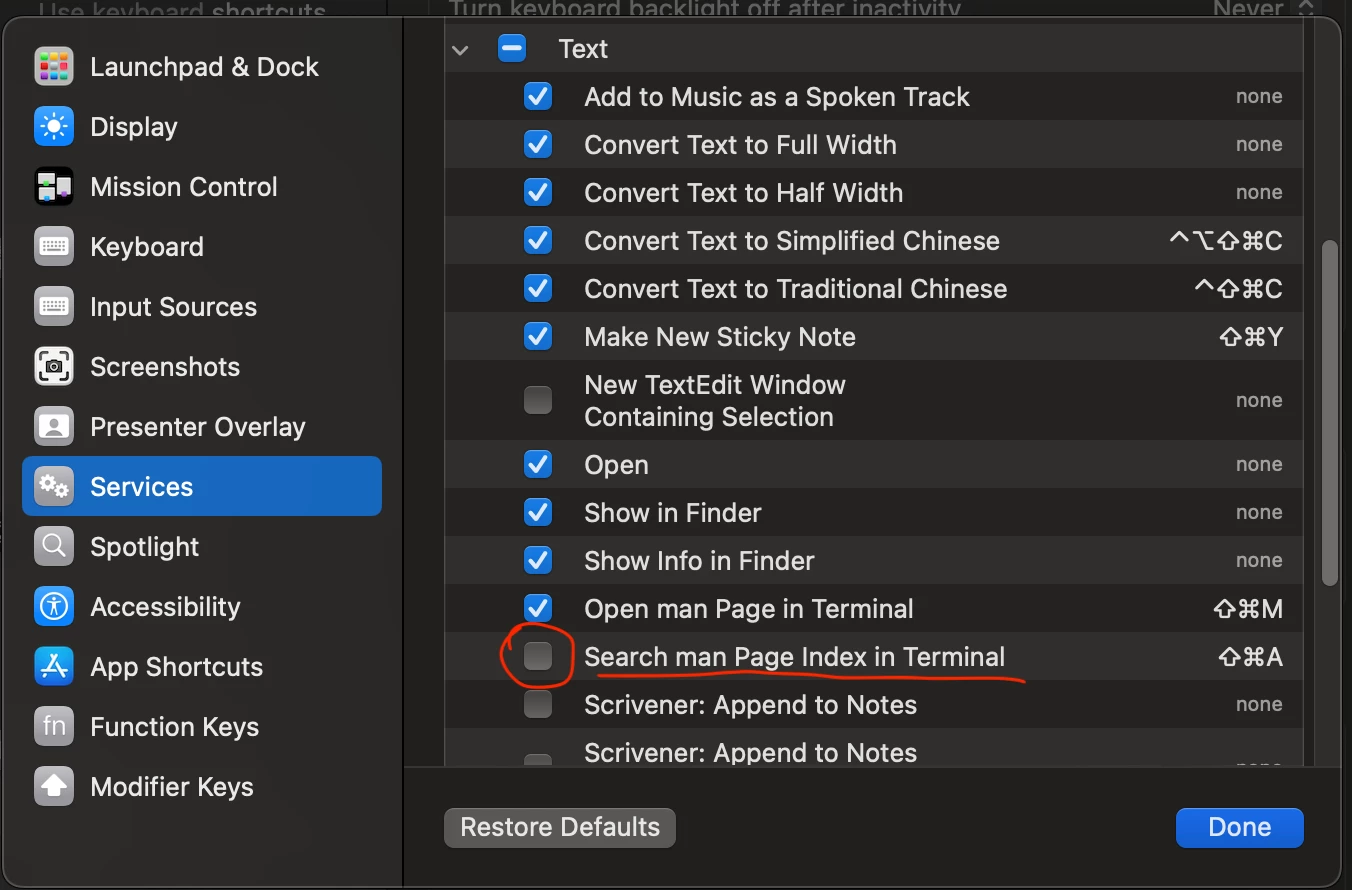
Task: Open the Display settings icon
Action: pos(54,127)
